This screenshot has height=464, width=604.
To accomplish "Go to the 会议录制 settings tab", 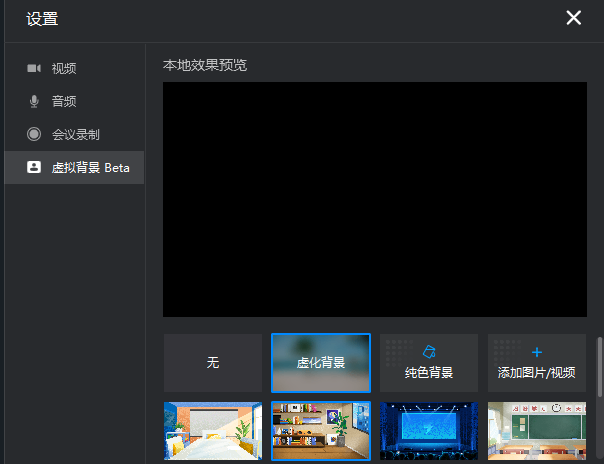I will (x=75, y=134).
